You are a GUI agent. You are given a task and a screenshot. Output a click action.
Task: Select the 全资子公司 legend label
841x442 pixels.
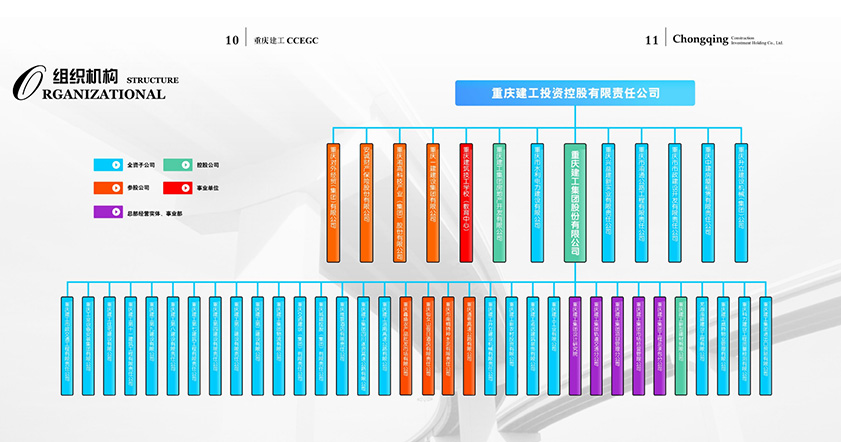tap(141, 165)
